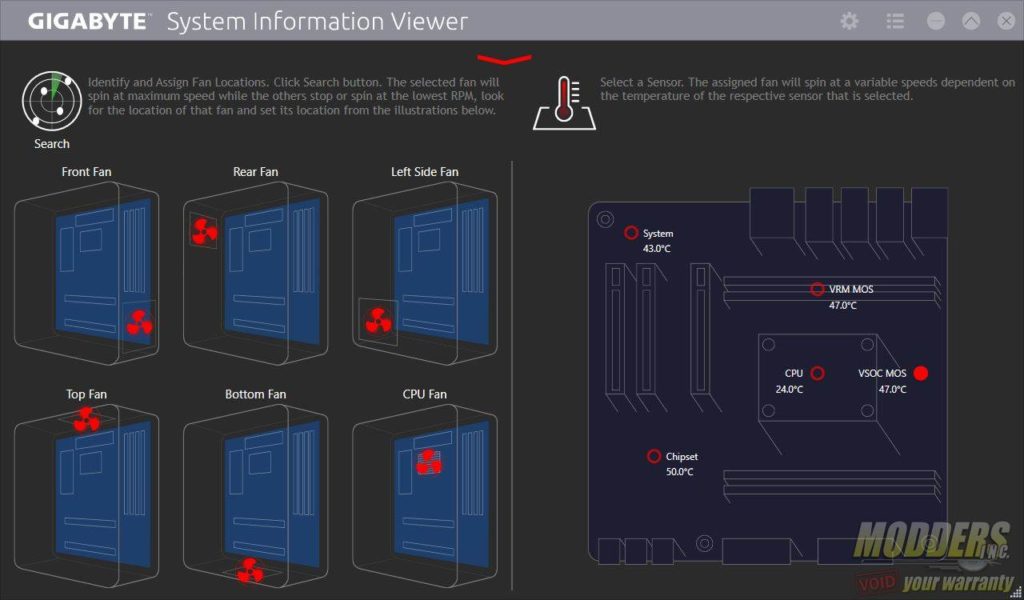Select the red fan in Bottom Fan case
The height and width of the screenshot is (600, 1024).
pyautogui.click(x=249, y=570)
